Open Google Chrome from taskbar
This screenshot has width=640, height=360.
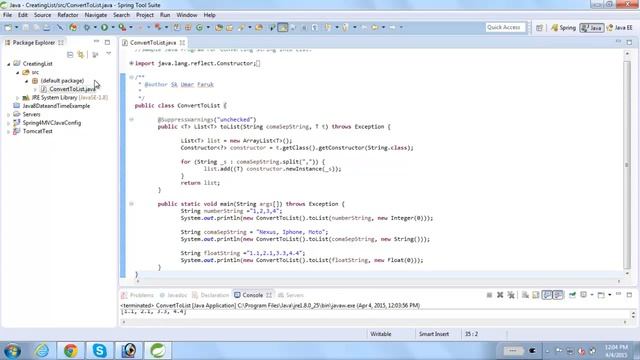pos(70,350)
